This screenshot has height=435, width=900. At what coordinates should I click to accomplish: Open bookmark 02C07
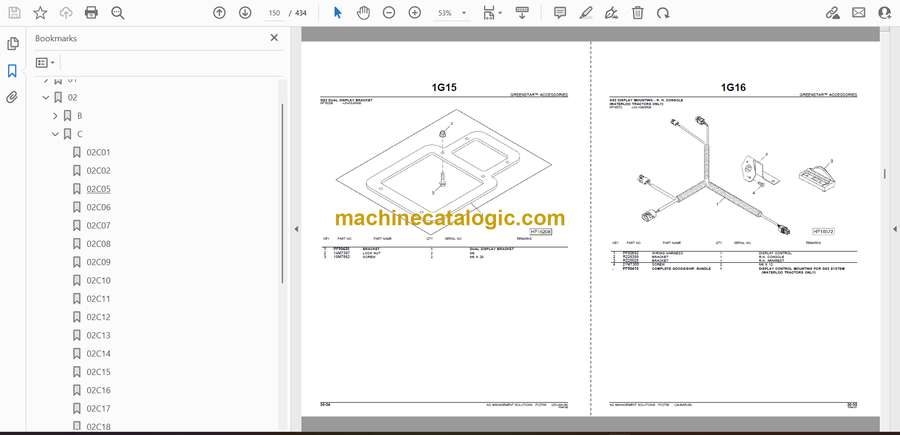[99, 226]
